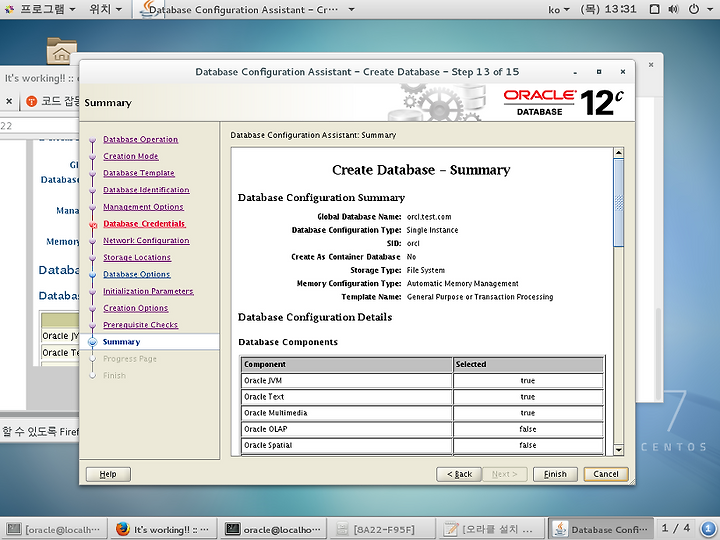Screen dimensions: 720x540
Task: Switch to 오라클 설치 taskbar window
Action: coord(490,529)
